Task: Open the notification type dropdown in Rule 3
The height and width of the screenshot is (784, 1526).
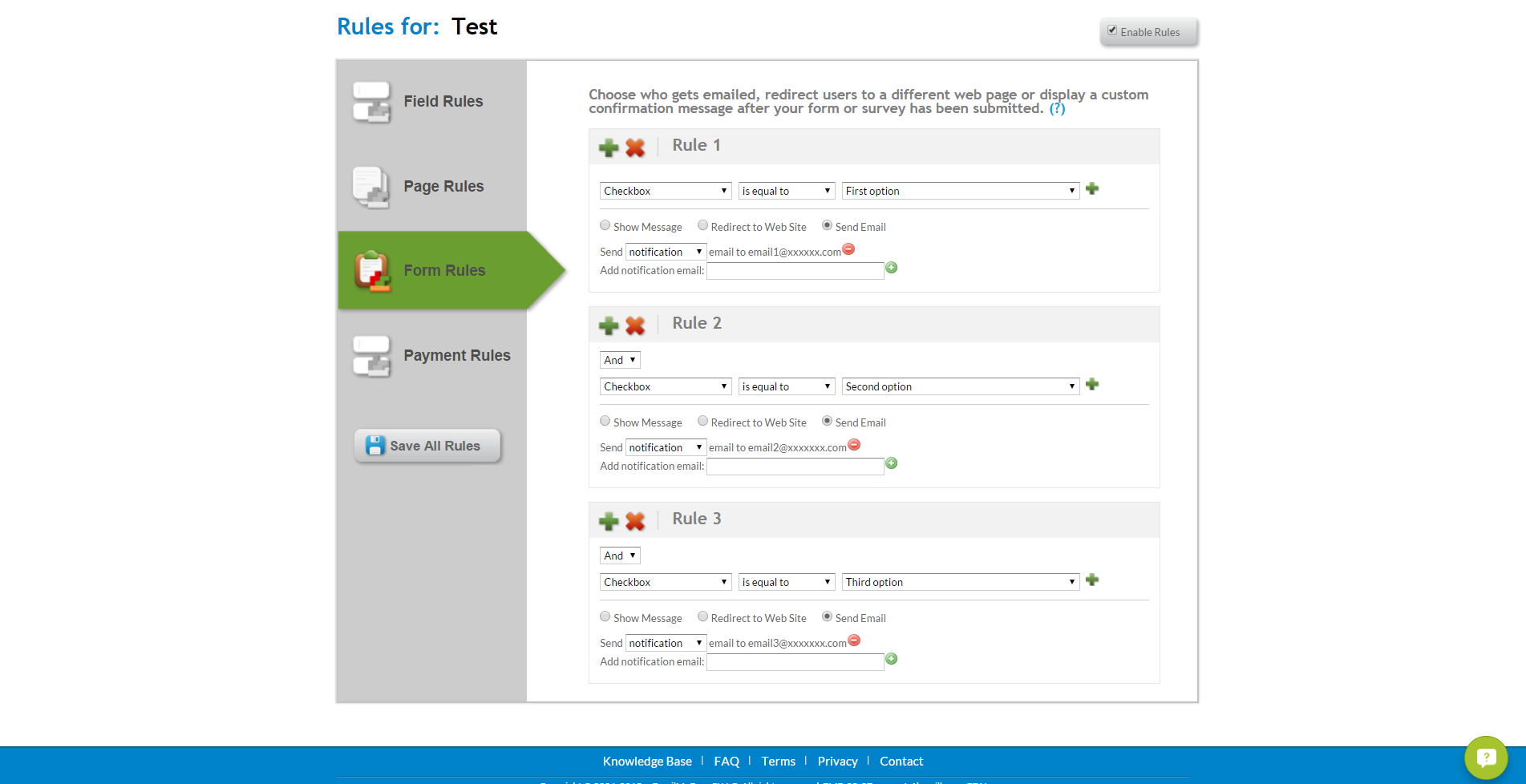Action: point(666,643)
